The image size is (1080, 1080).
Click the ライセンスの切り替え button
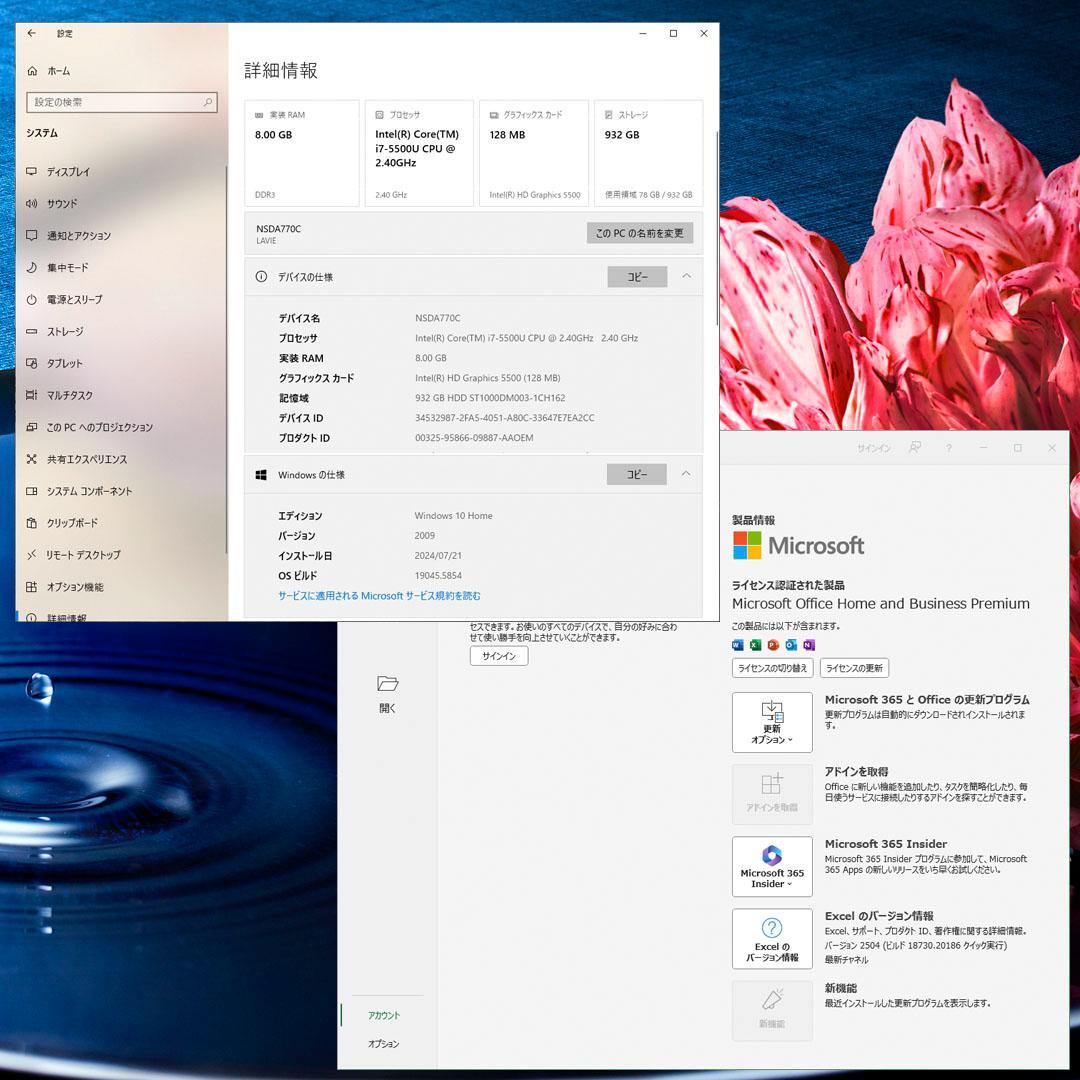click(x=775, y=668)
